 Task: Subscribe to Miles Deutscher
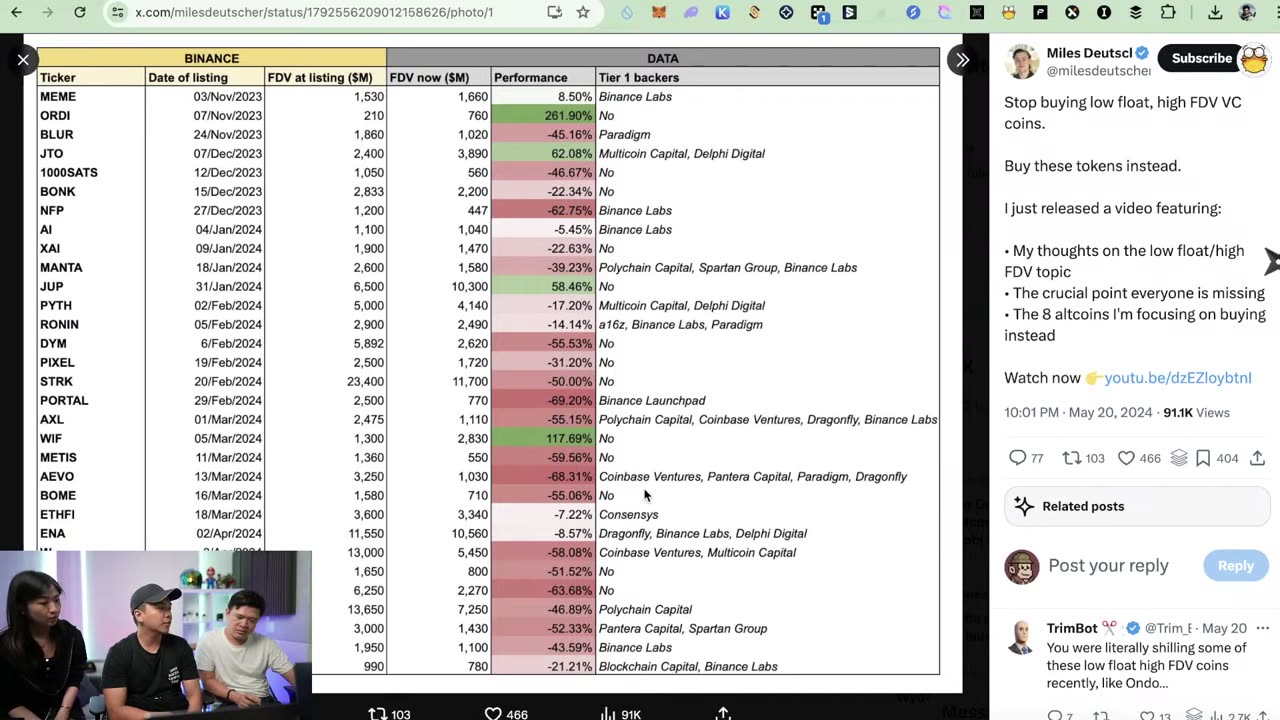[1201, 58]
